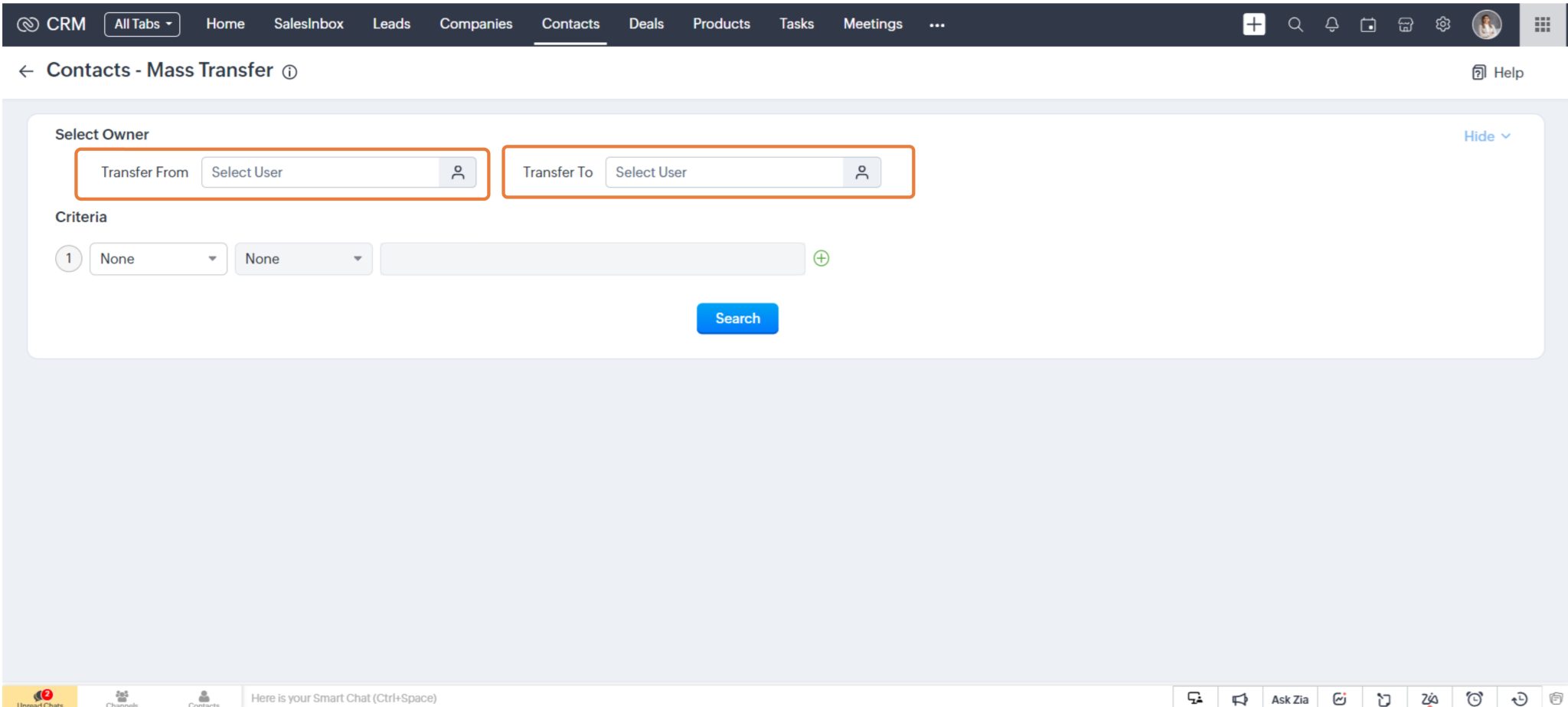The height and width of the screenshot is (707, 1568).
Task: Open the user picker in Transfer From
Action: [x=457, y=172]
